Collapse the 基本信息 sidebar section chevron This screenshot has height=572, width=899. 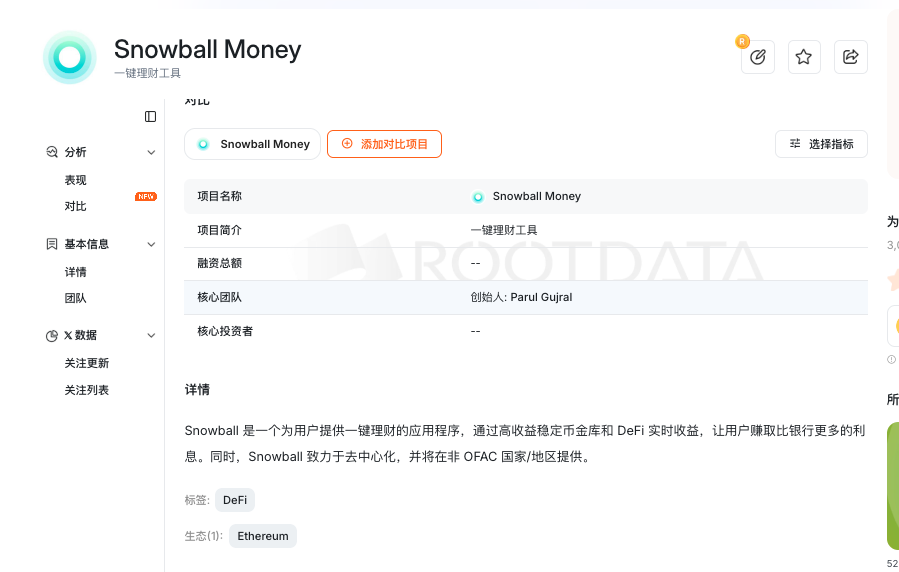pos(151,244)
